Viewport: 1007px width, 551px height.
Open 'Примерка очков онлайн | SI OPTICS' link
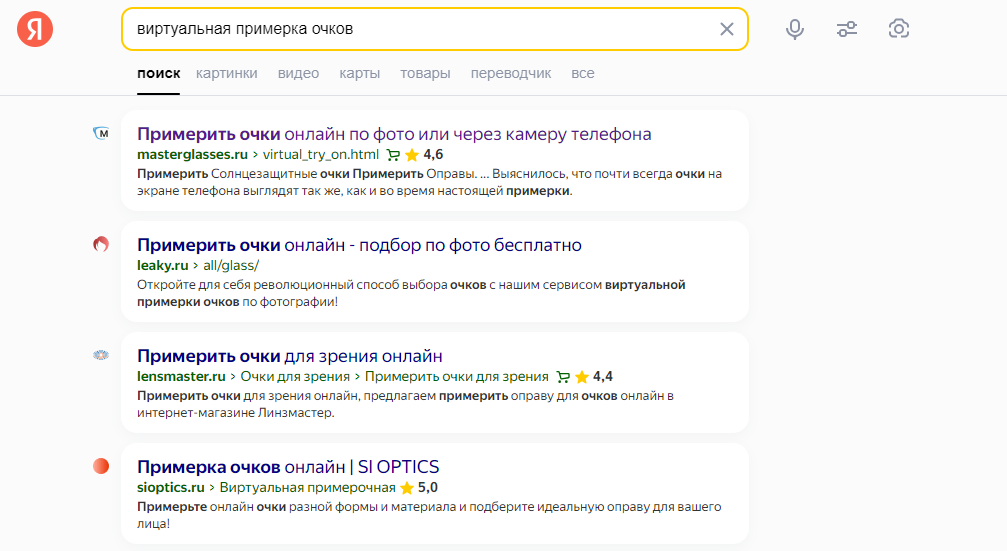tap(288, 467)
